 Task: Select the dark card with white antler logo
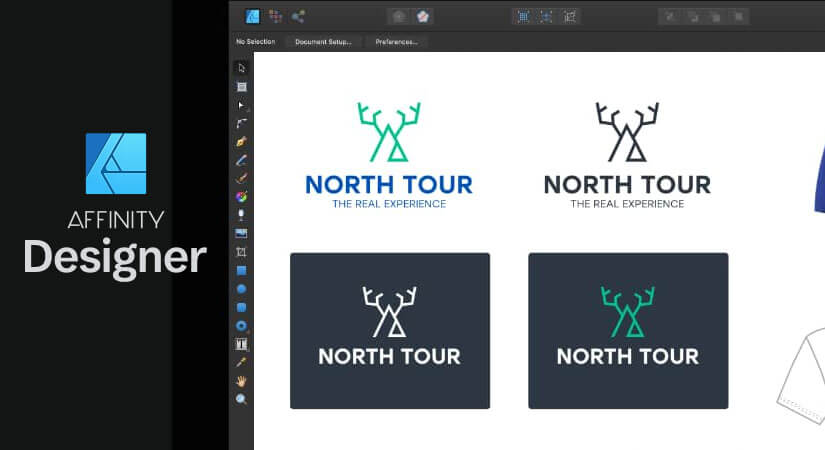390,331
